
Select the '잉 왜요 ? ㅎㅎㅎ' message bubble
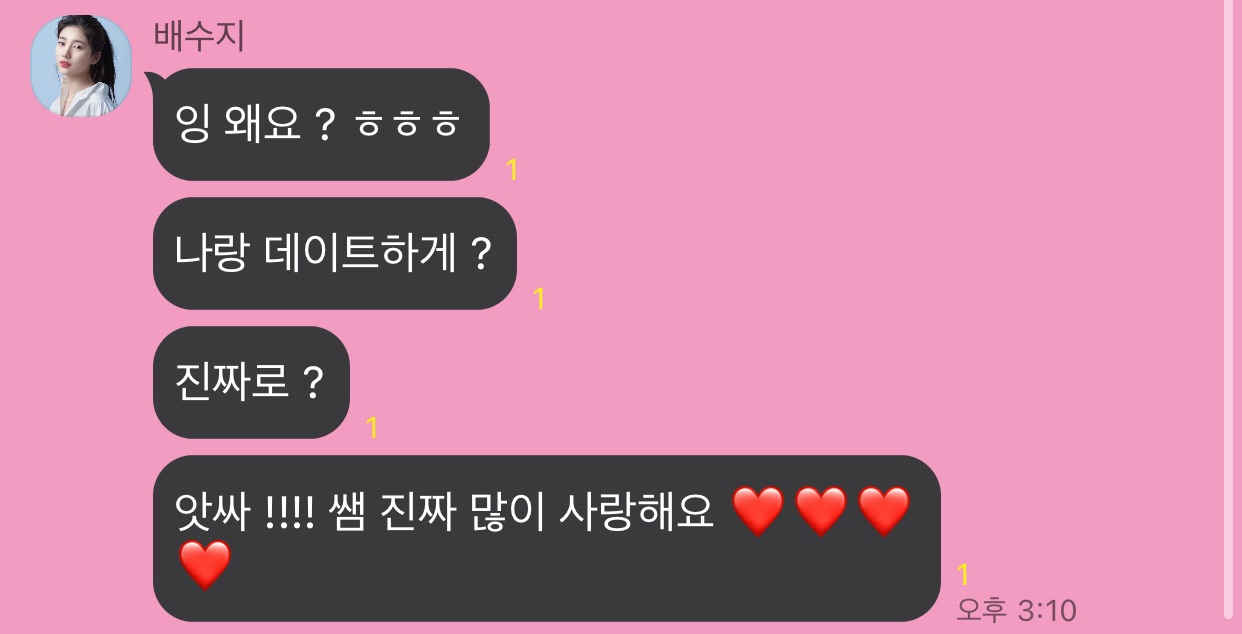(x=321, y=125)
